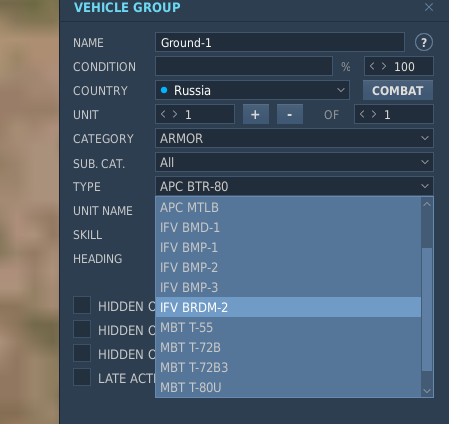Enable the LATE ACTI checkbox
The height and width of the screenshot is (424, 449).
point(82,377)
